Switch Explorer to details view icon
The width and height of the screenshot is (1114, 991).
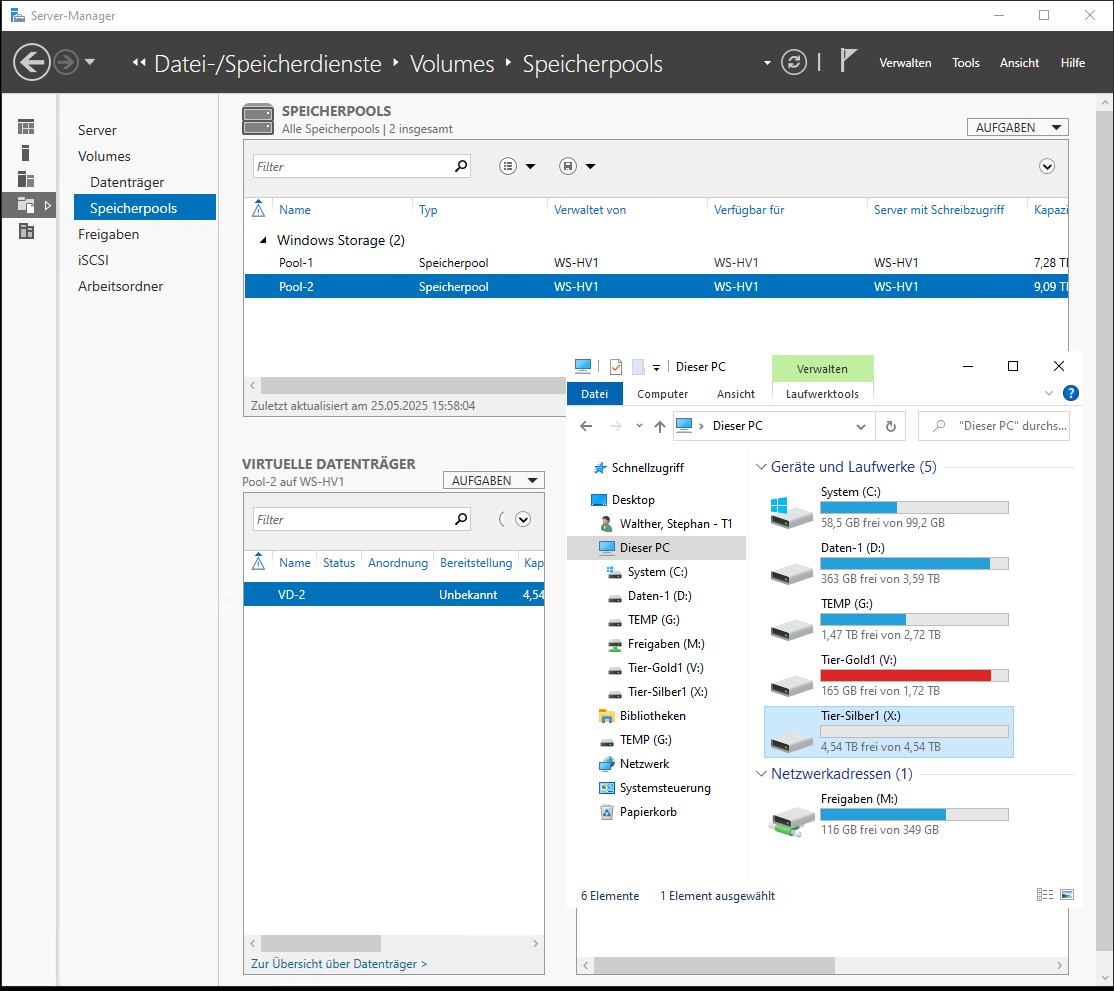tap(1044, 894)
